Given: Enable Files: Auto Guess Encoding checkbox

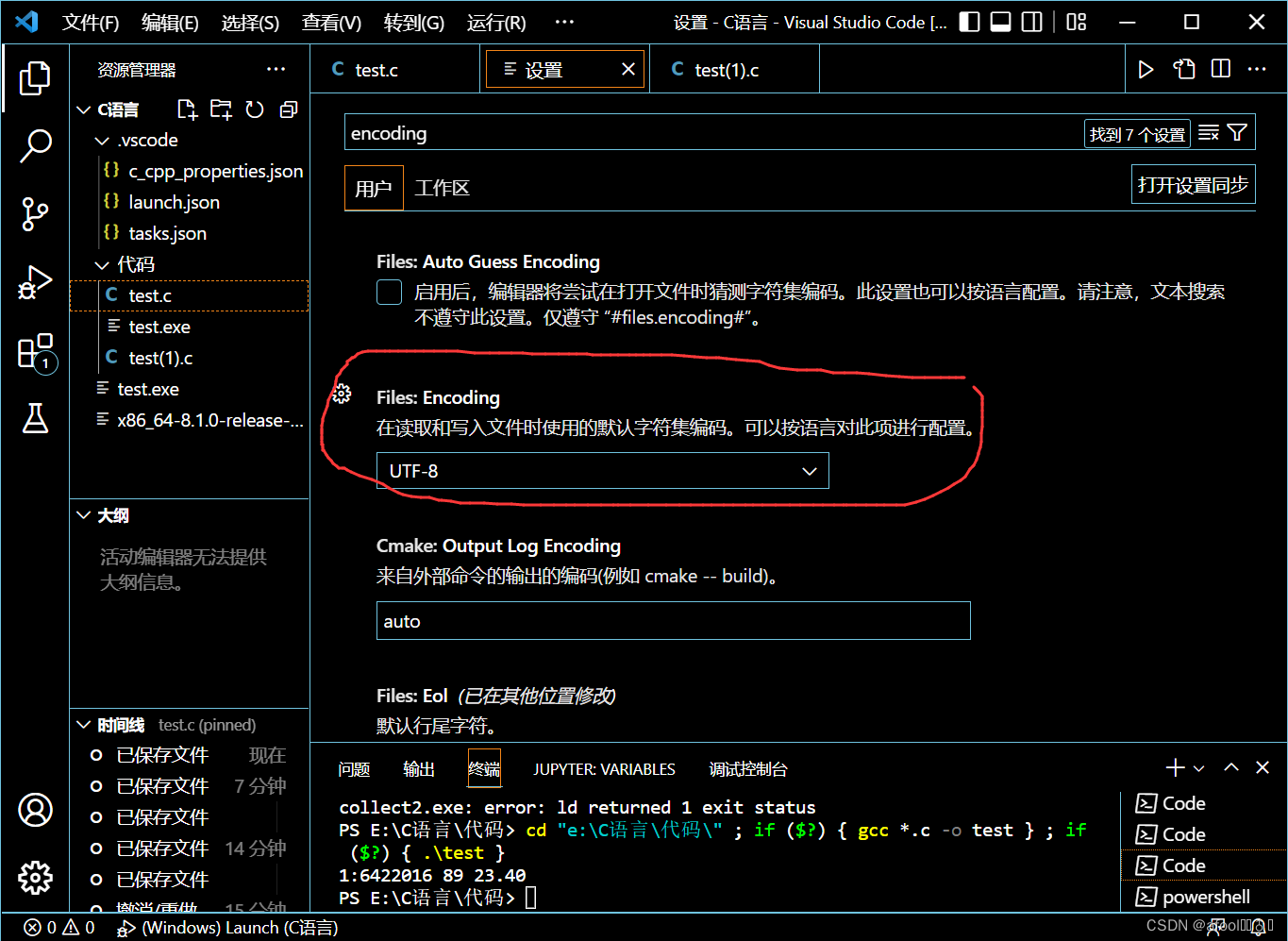Looking at the screenshot, I should coord(390,292).
